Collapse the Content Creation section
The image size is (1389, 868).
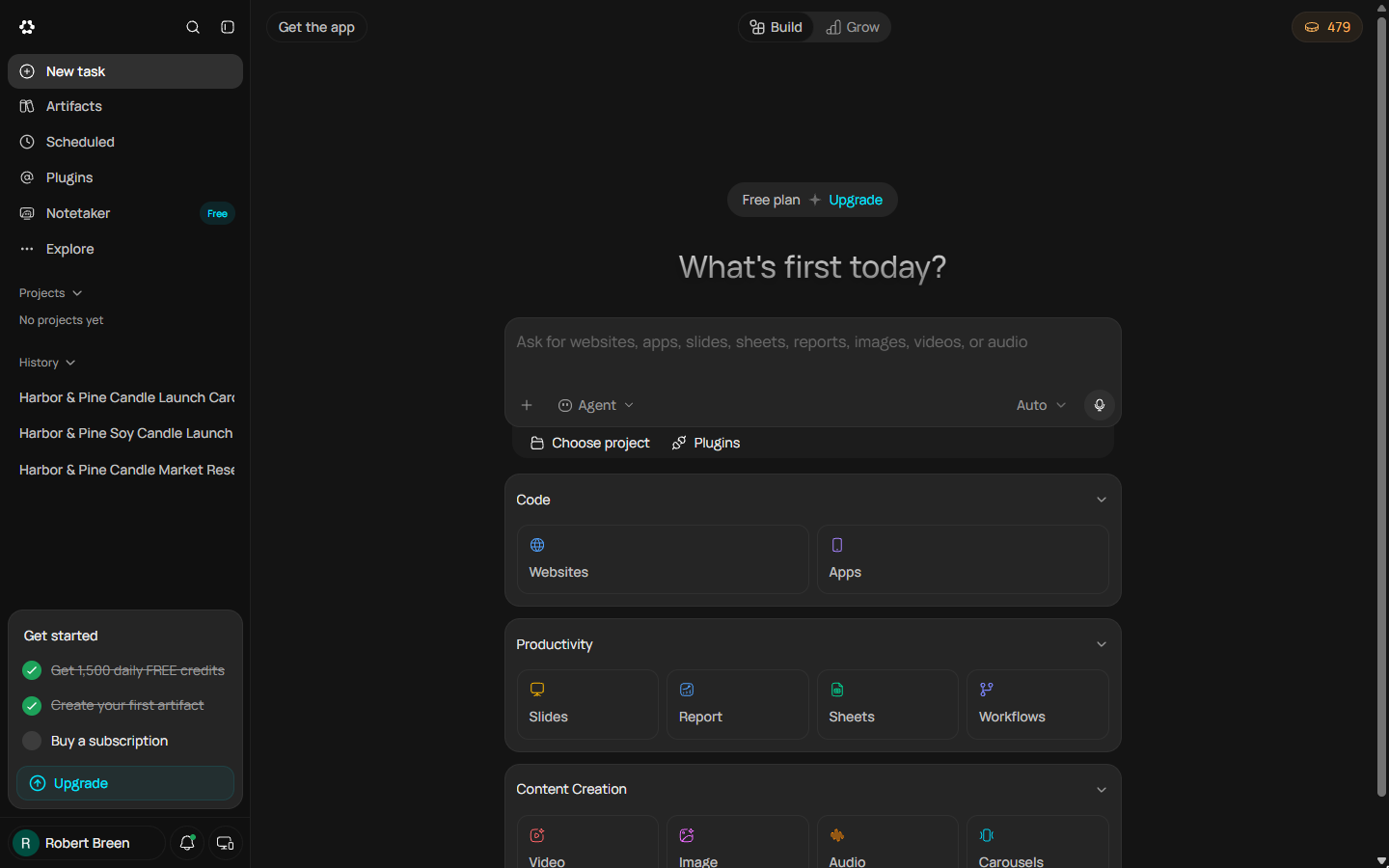coord(1102,790)
